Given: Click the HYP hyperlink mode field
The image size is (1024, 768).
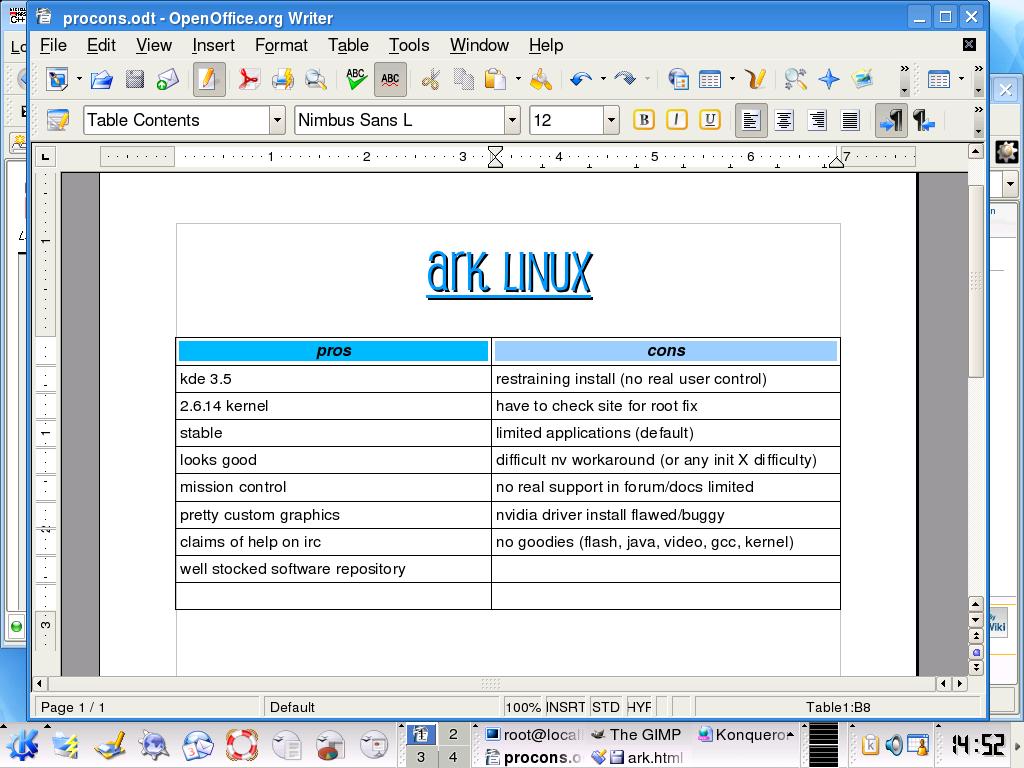Looking at the screenshot, I should coord(639,707).
